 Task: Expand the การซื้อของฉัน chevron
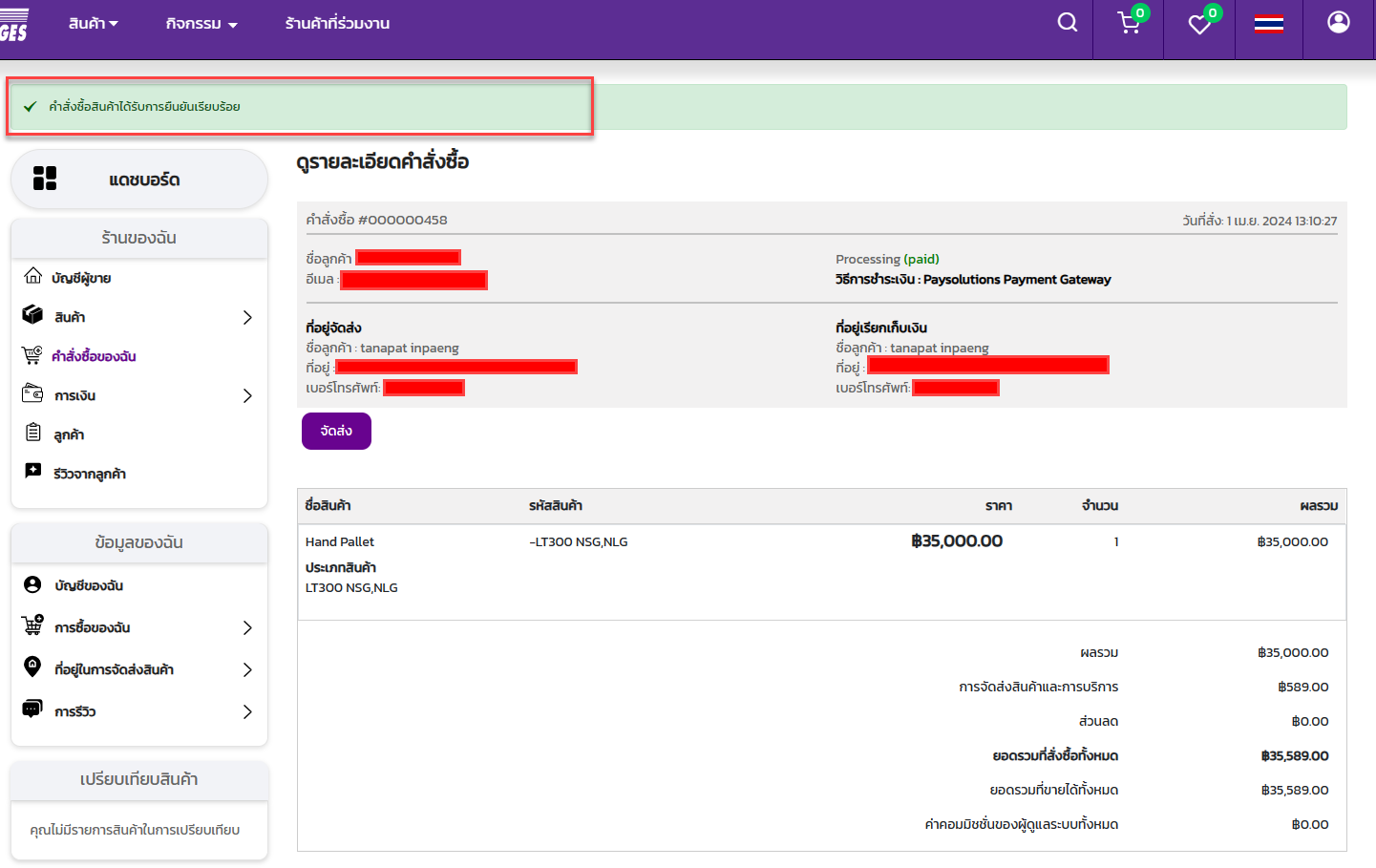[x=247, y=627]
